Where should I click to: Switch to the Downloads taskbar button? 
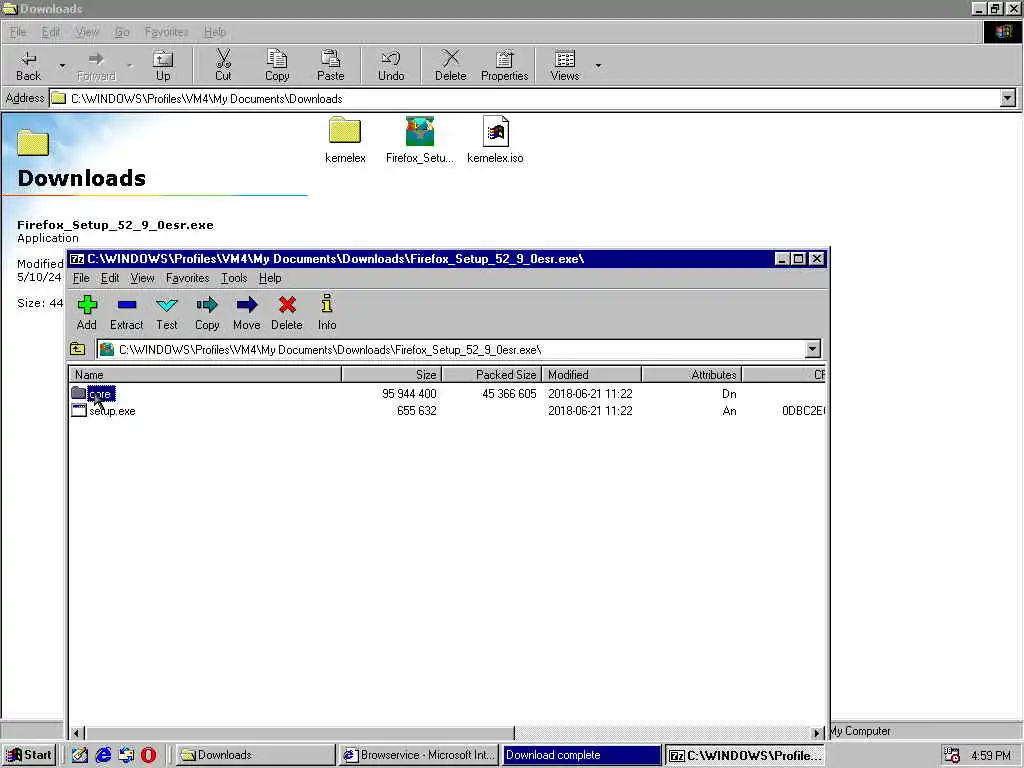pos(255,755)
